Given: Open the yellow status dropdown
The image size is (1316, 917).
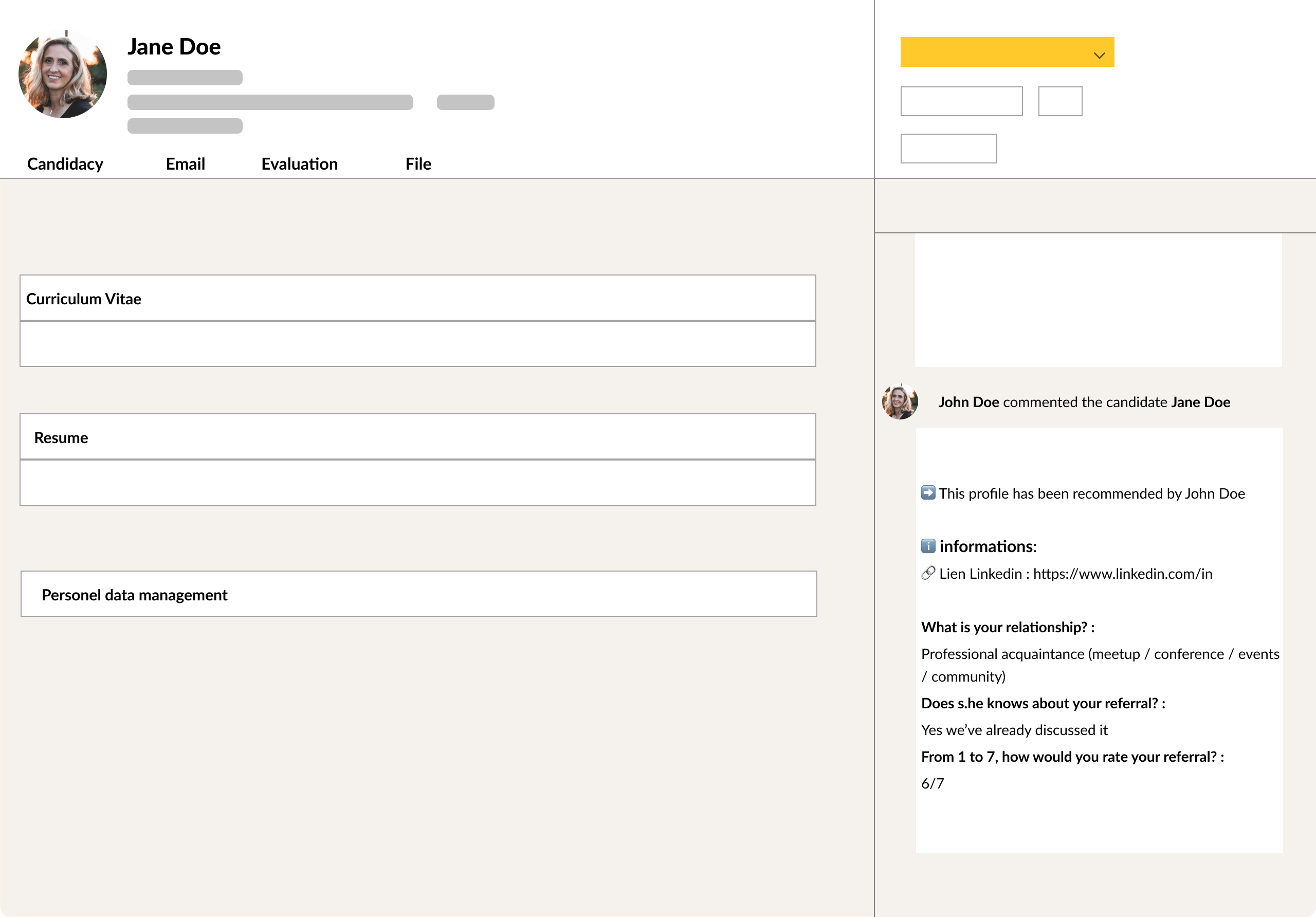Looking at the screenshot, I should pyautogui.click(x=997, y=52).
